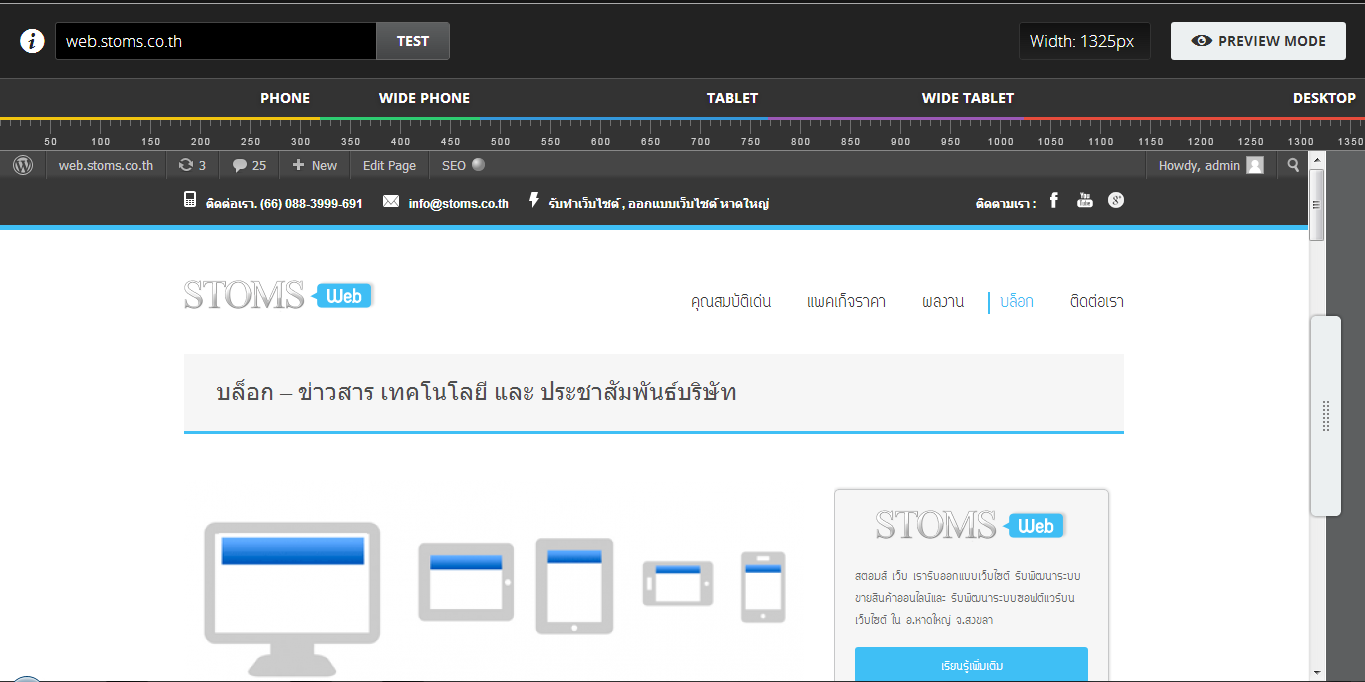The image size is (1365, 682).
Task: Click the Google+ social icon
Action: tap(1115, 200)
